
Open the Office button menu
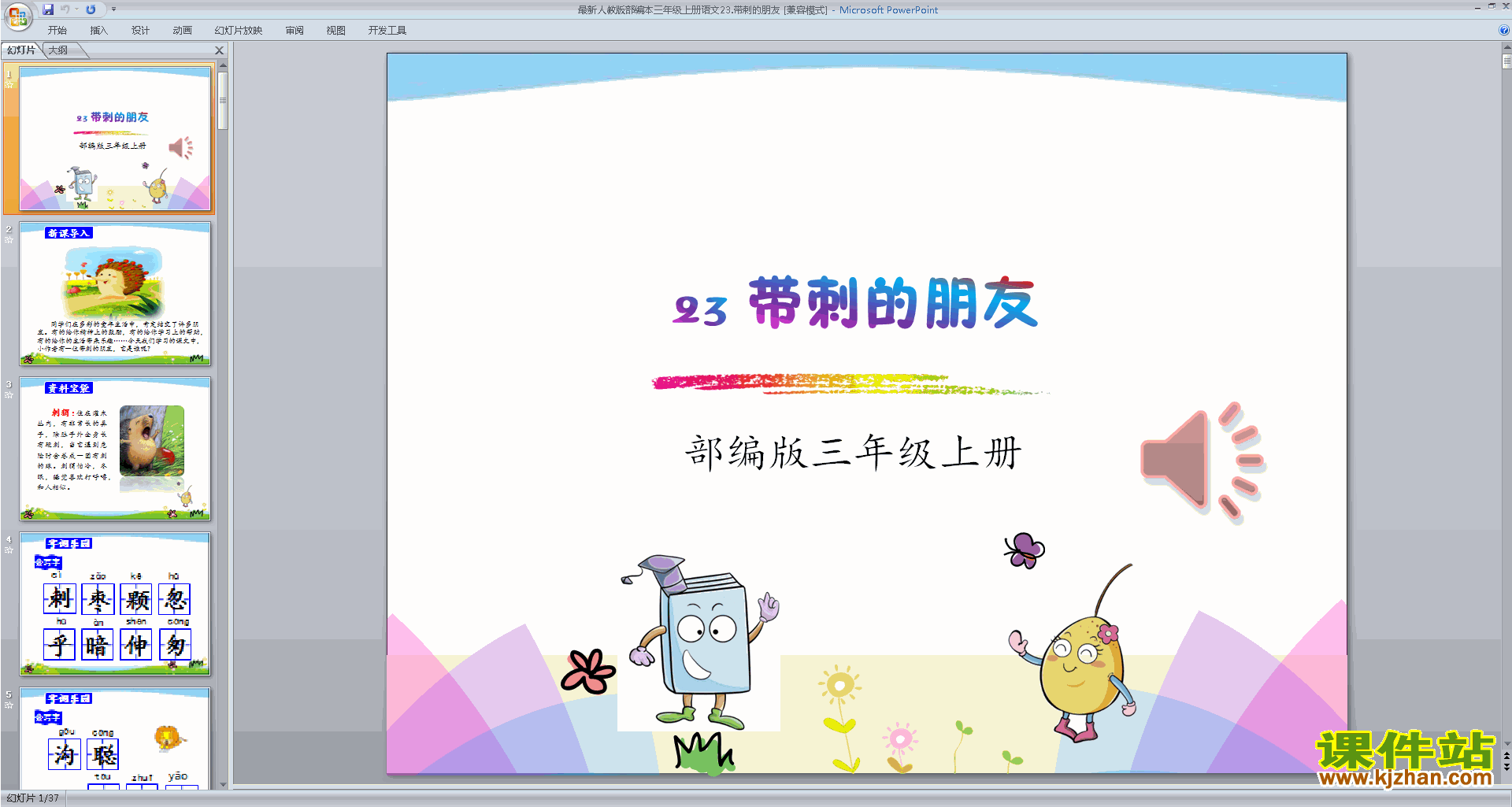pos(17,16)
